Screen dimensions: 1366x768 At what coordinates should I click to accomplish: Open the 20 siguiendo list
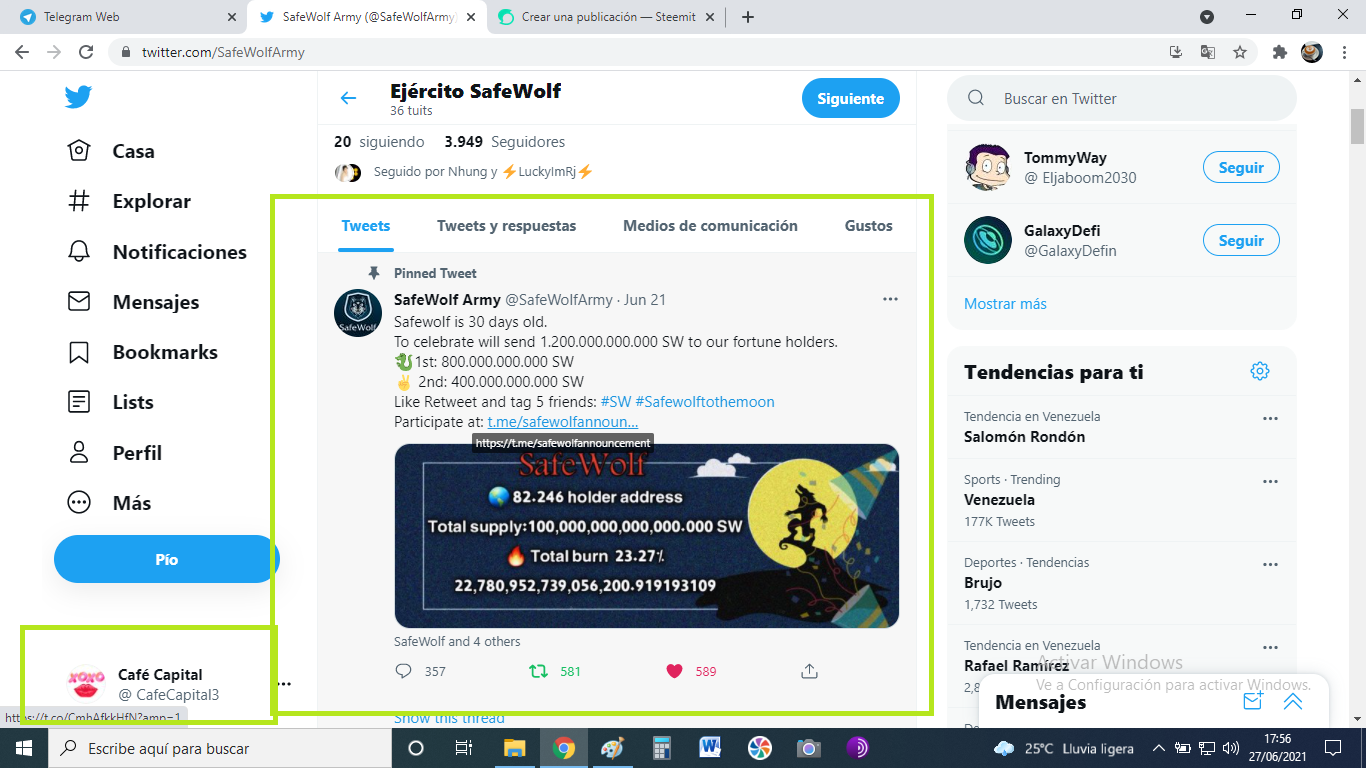click(379, 142)
